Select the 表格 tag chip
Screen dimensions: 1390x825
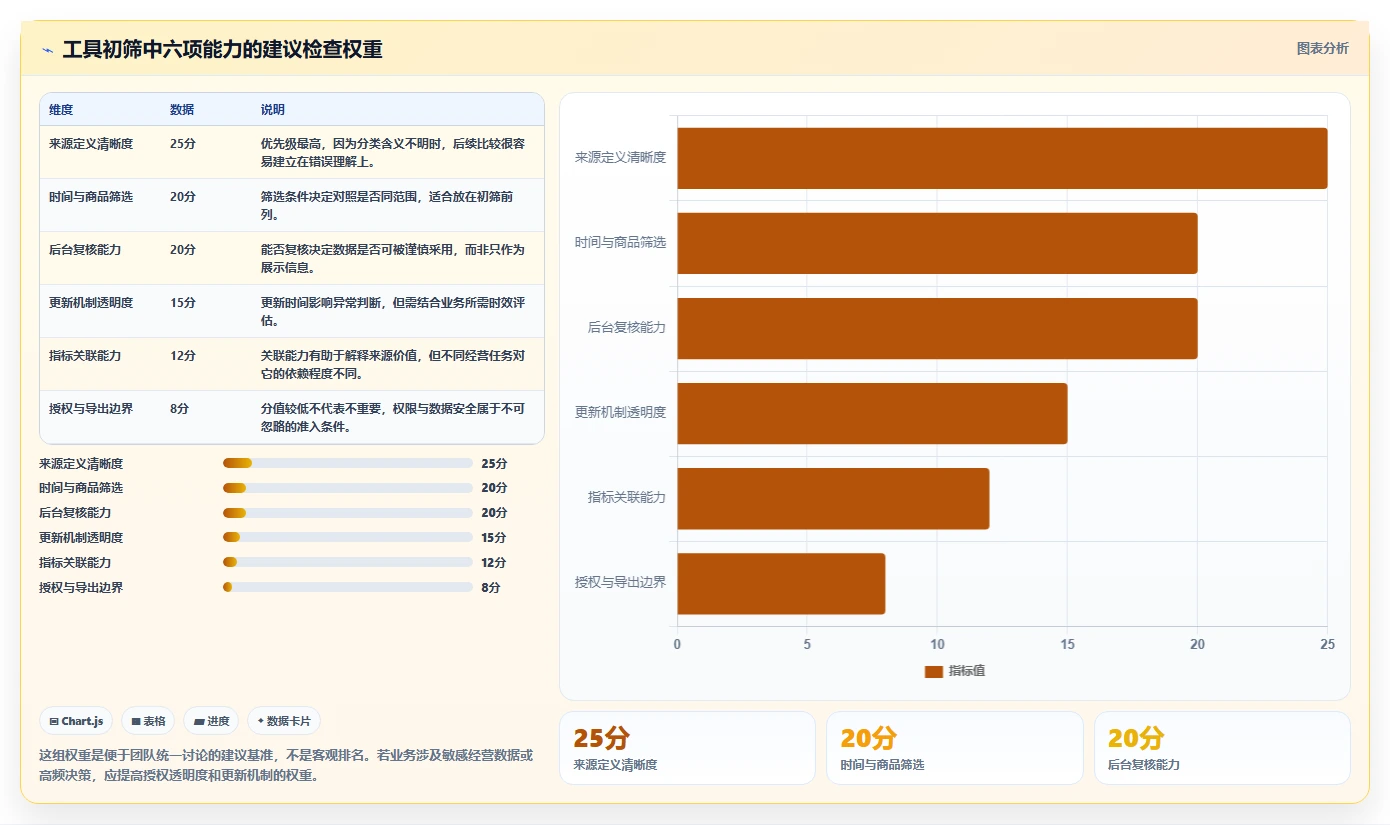[x=148, y=721]
